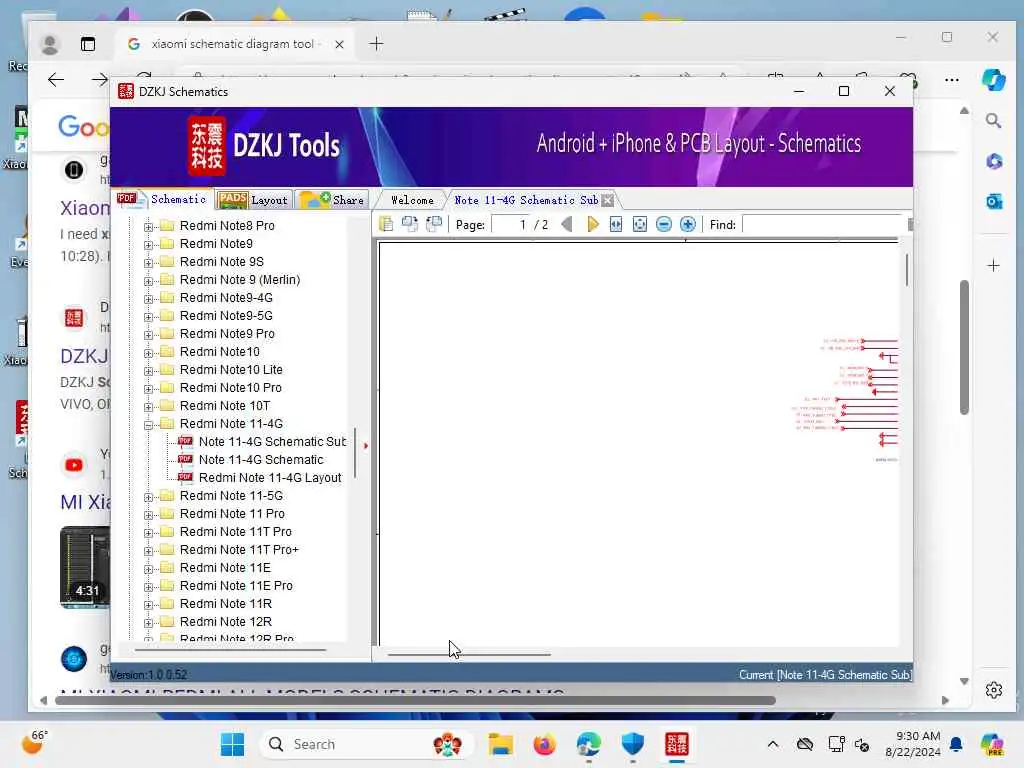Click the red splitter arrow beside the tree

(x=366, y=446)
